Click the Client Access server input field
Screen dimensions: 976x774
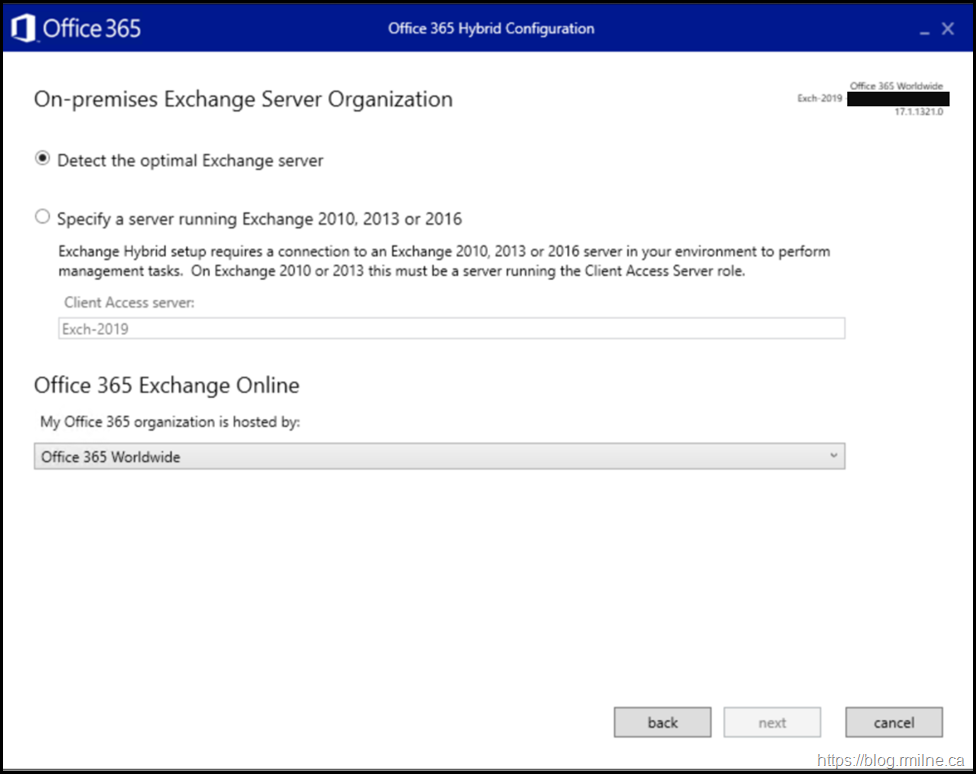click(451, 329)
